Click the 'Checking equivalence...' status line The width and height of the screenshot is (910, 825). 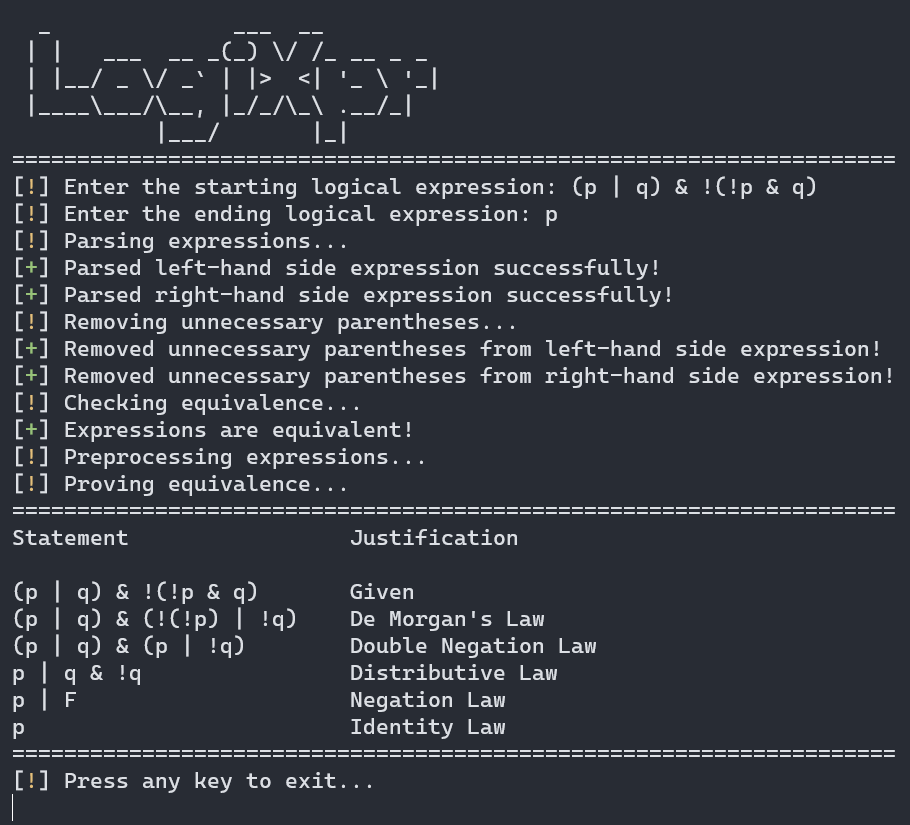pyautogui.click(x=187, y=403)
